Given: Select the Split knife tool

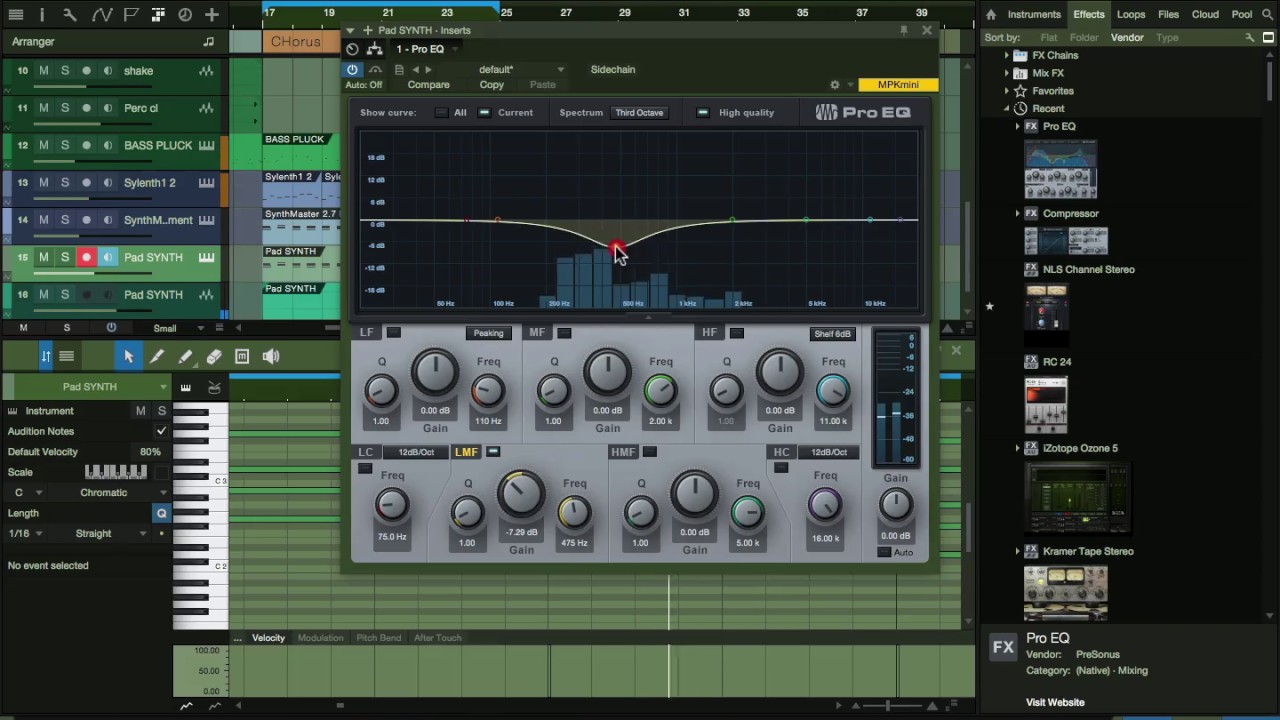Looking at the screenshot, I should pos(157,357).
